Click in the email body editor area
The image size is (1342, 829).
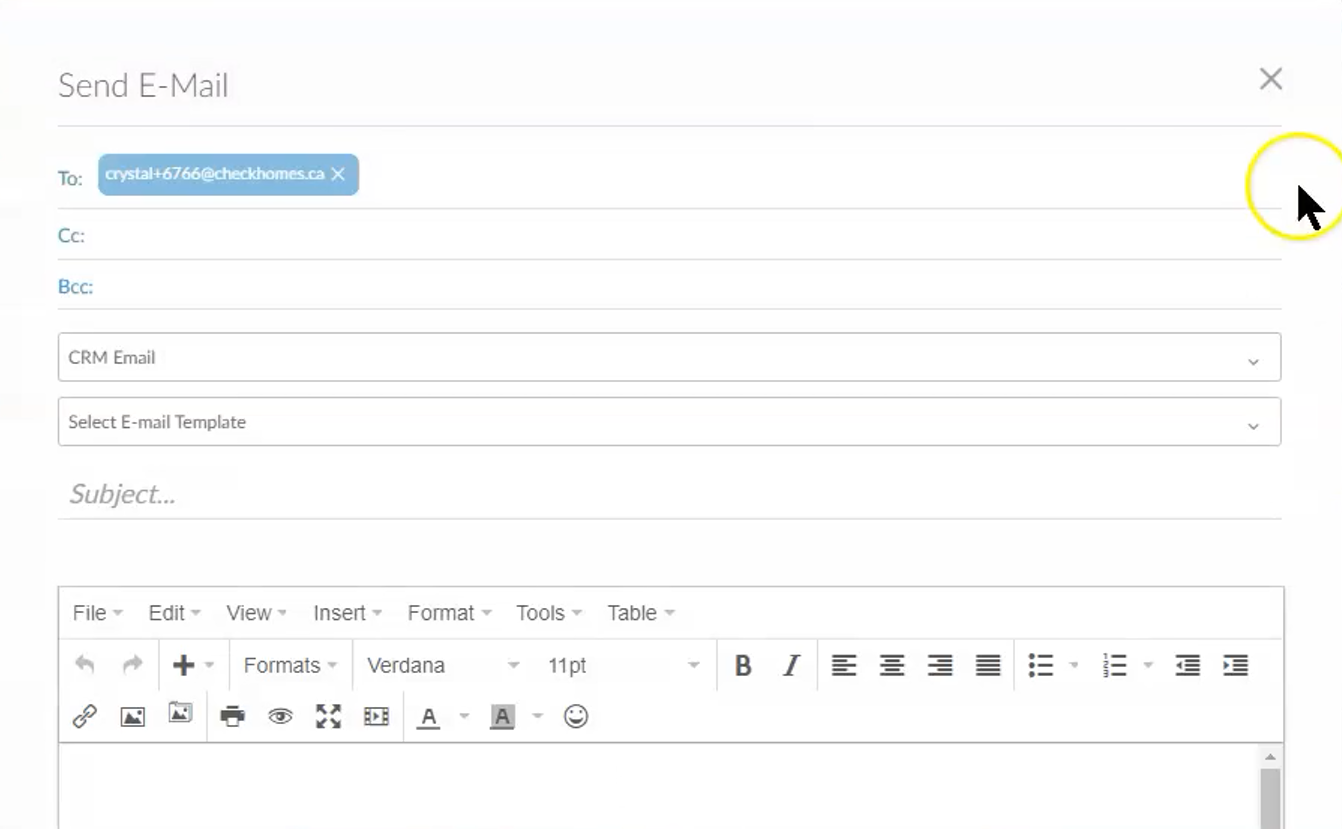658,786
